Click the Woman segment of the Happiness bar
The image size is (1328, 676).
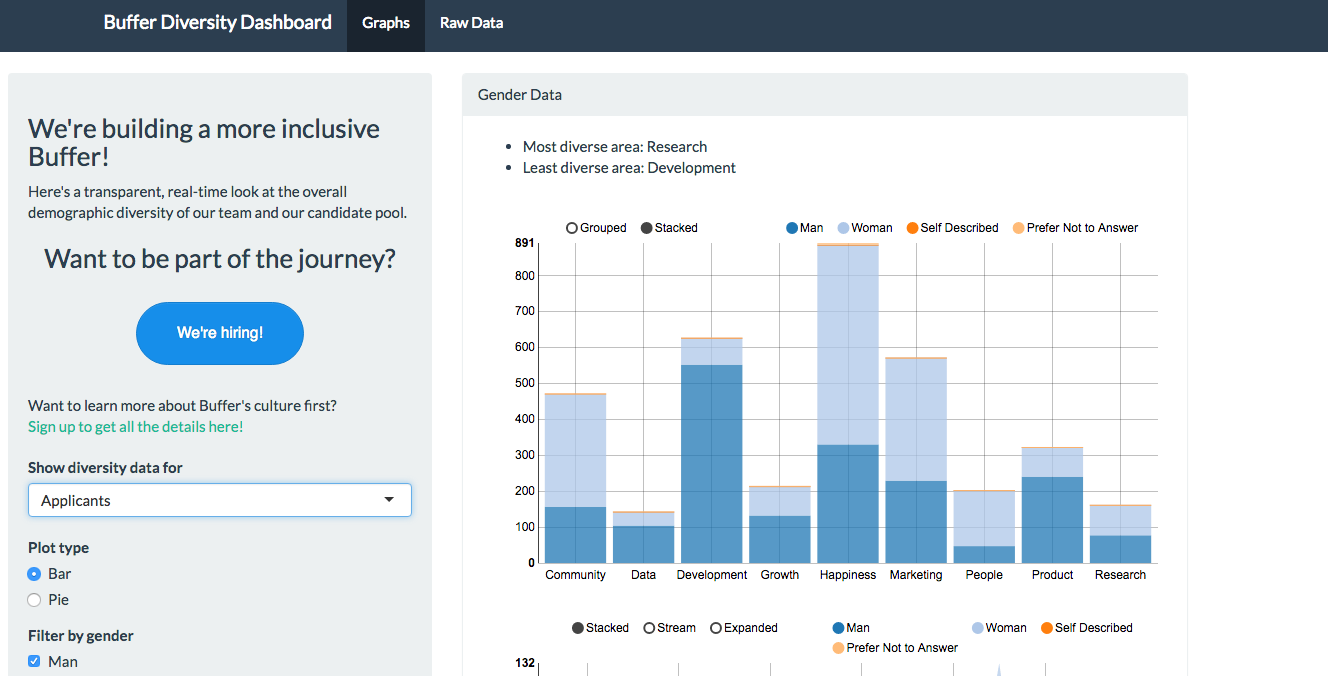tap(848, 345)
